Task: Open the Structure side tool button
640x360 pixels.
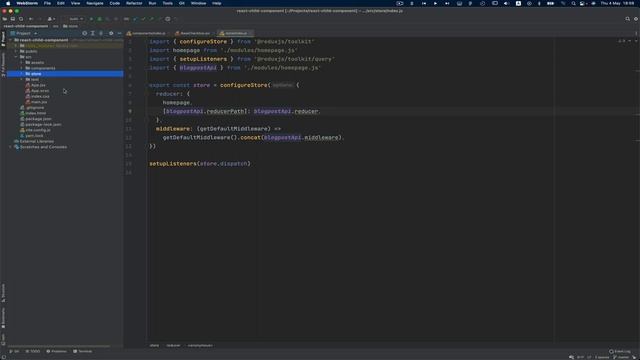Action: coord(3,293)
